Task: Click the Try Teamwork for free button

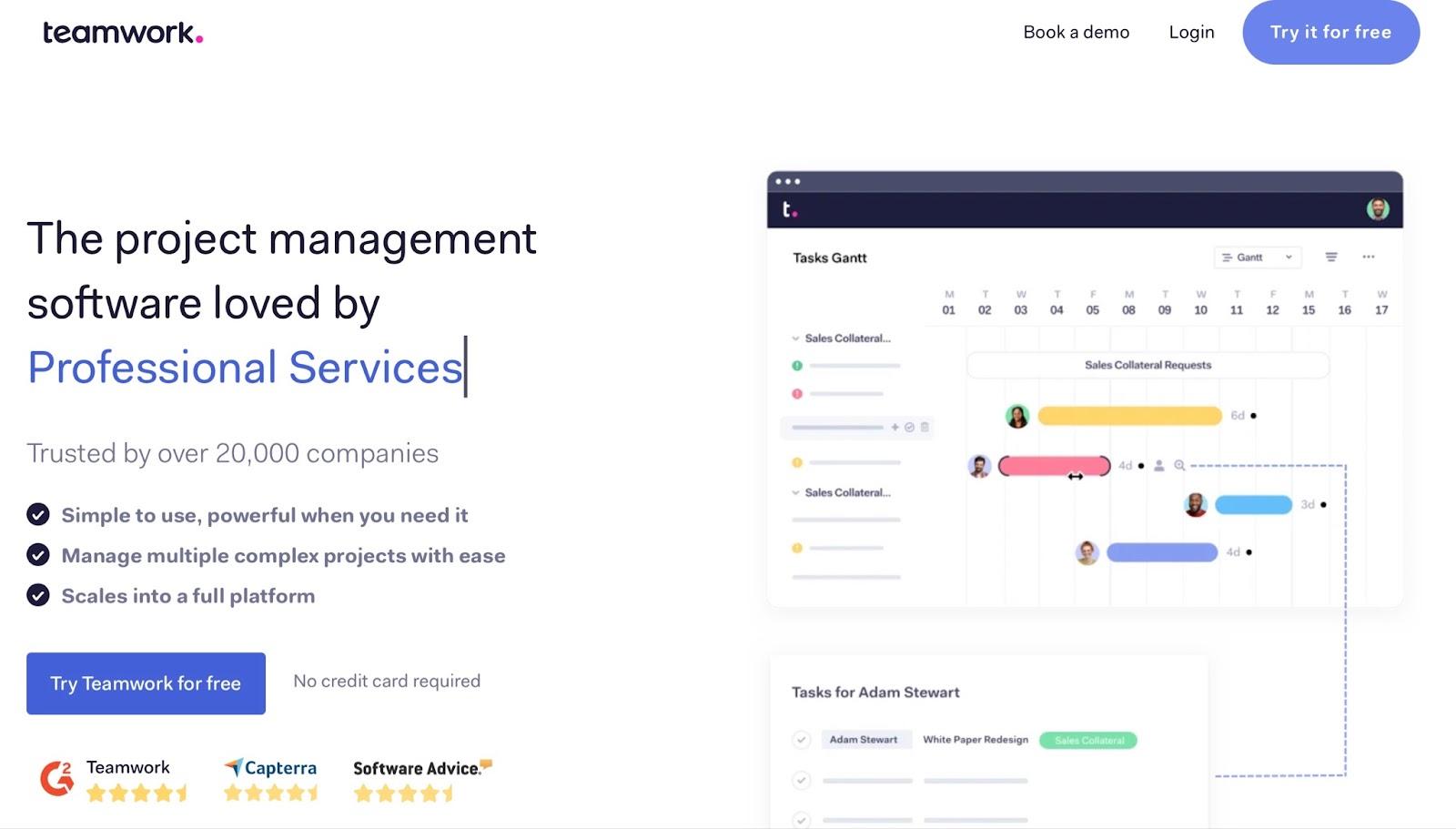Action: (x=146, y=683)
